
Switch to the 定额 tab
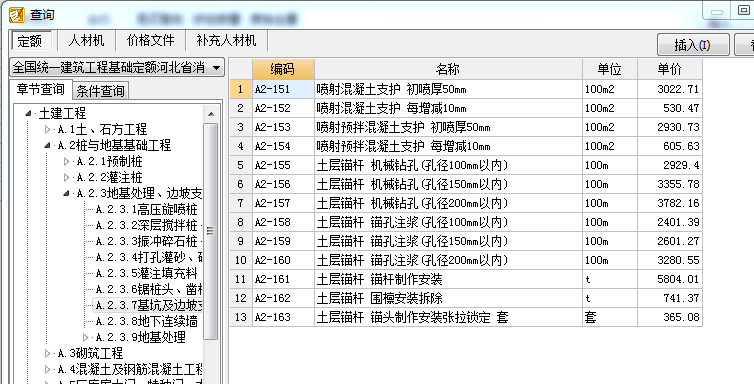click(30, 41)
